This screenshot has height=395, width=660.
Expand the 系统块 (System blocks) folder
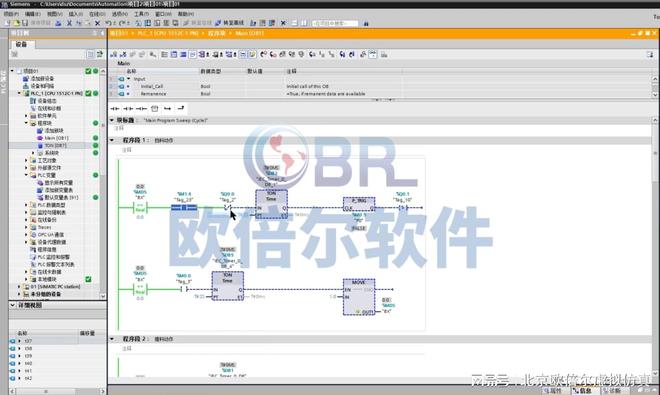click(34, 153)
